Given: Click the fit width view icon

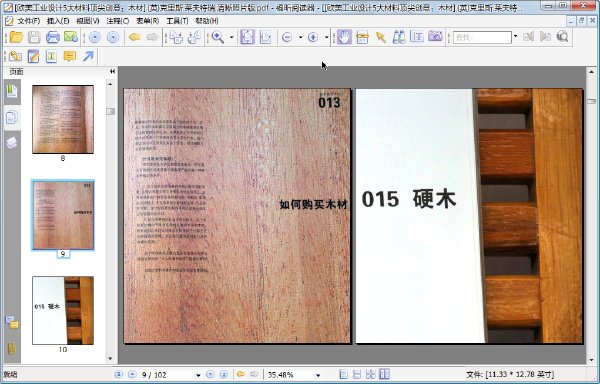Looking at the screenshot, I should click(266, 37).
